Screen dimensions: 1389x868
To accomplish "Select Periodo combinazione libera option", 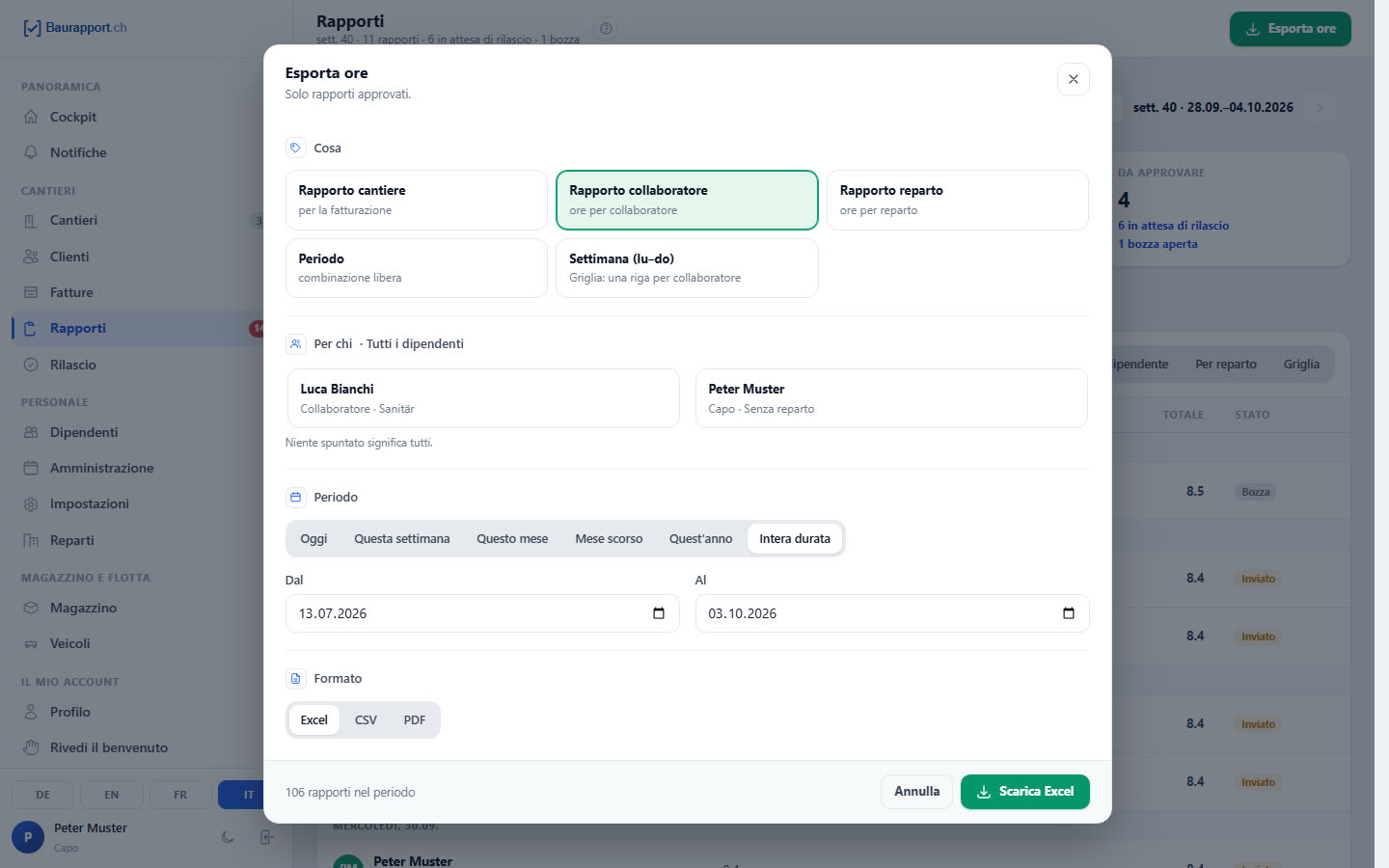I will (417, 268).
